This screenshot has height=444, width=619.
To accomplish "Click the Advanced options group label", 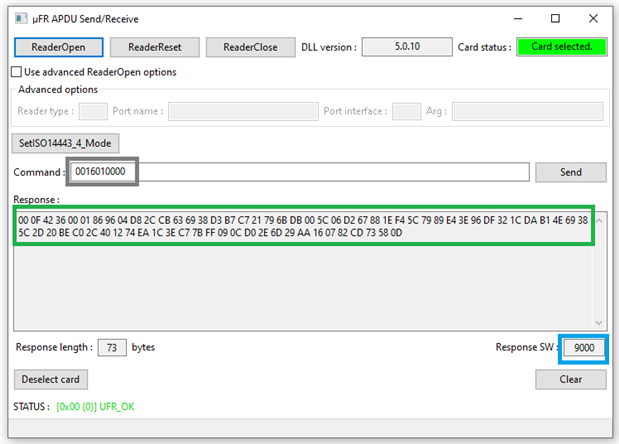I will (x=58, y=90).
